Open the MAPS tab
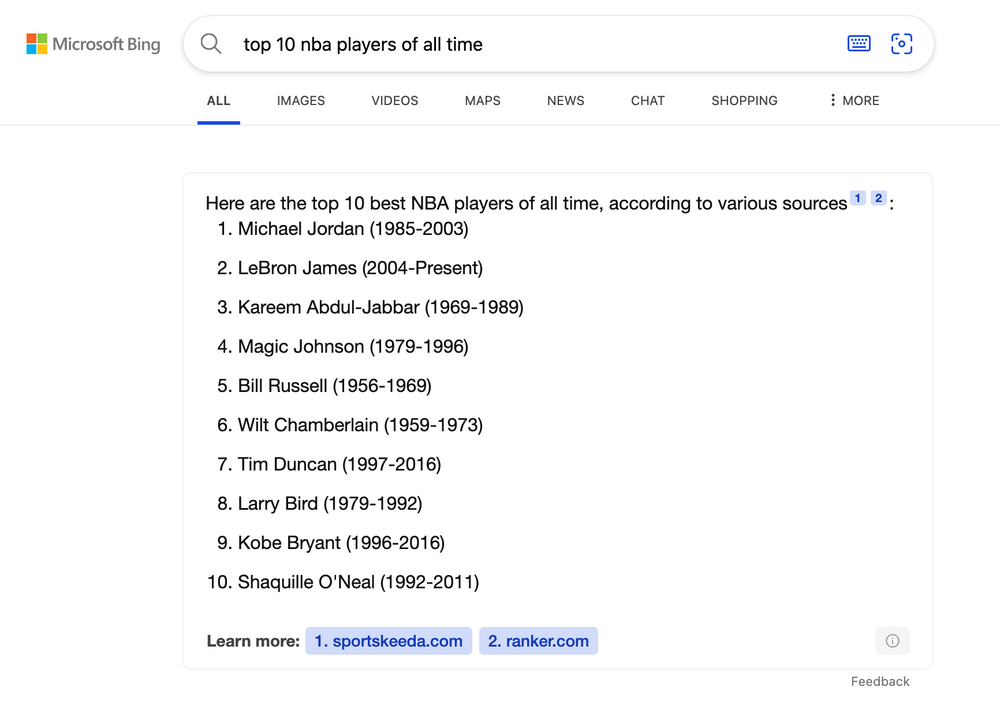Viewport: 1000px width, 702px height. (482, 100)
